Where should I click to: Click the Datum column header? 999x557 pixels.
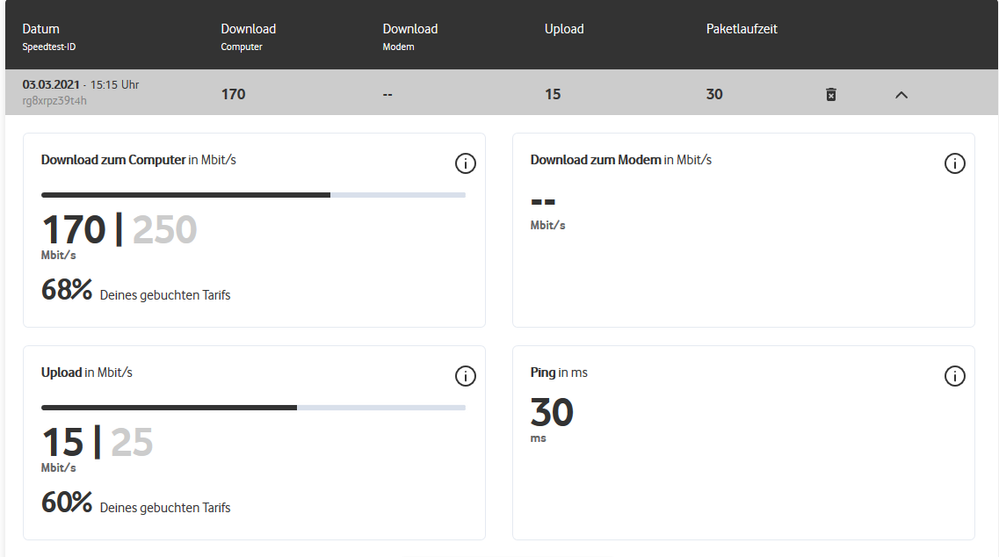click(41, 29)
